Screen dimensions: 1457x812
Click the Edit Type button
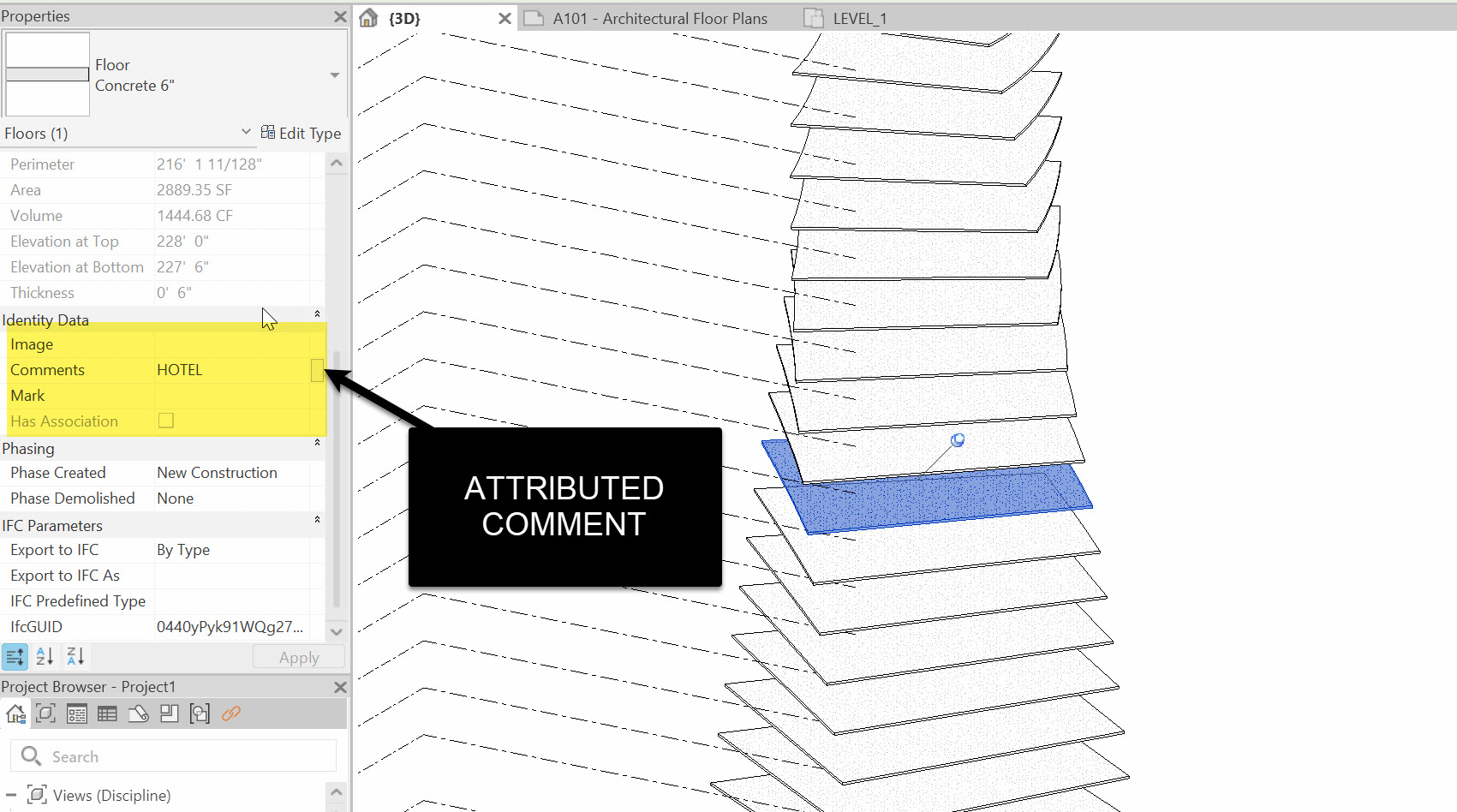coord(301,133)
